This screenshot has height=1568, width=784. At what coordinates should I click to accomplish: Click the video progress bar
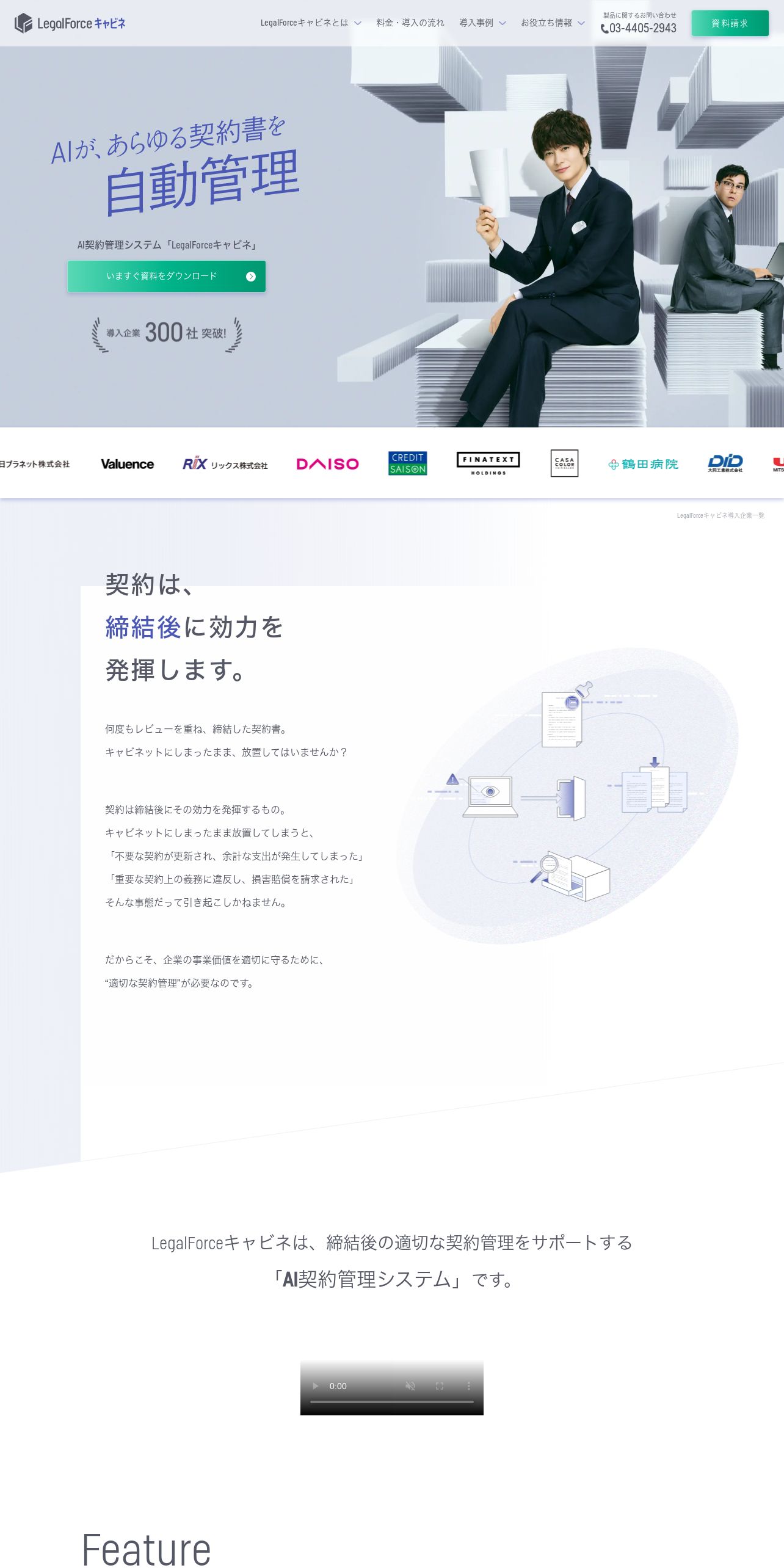tap(392, 1402)
